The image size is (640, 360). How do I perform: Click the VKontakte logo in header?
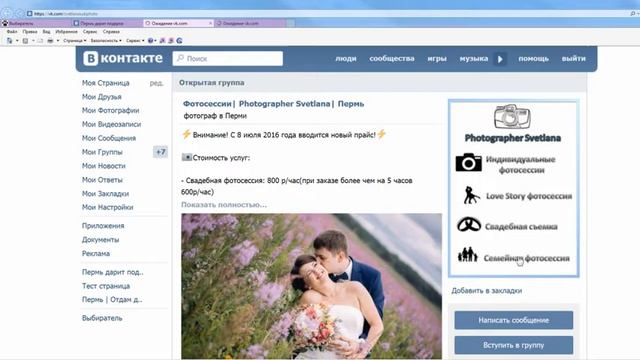coord(123,58)
